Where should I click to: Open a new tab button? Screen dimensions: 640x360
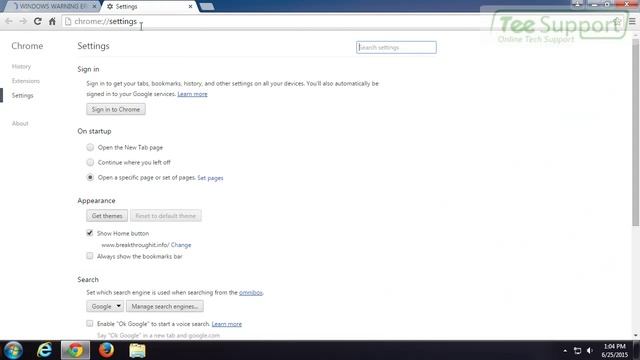click(x=207, y=7)
